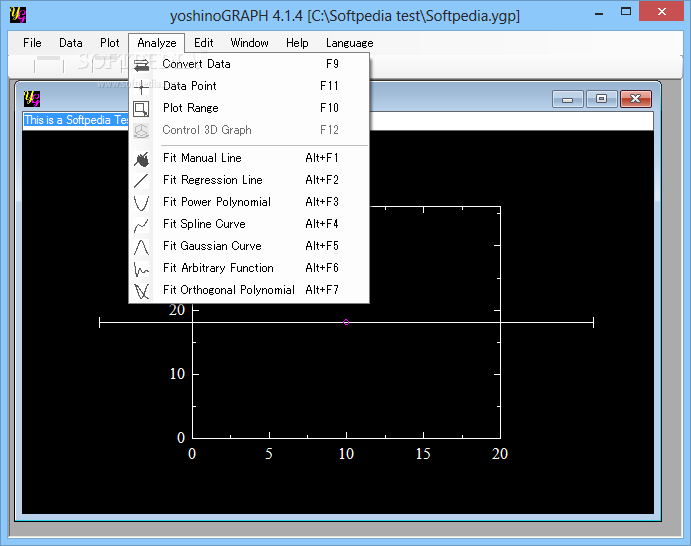This screenshot has height=546, width=691.
Task: Choose Fit Arbitrary Function entry
Action: [x=249, y=268]
